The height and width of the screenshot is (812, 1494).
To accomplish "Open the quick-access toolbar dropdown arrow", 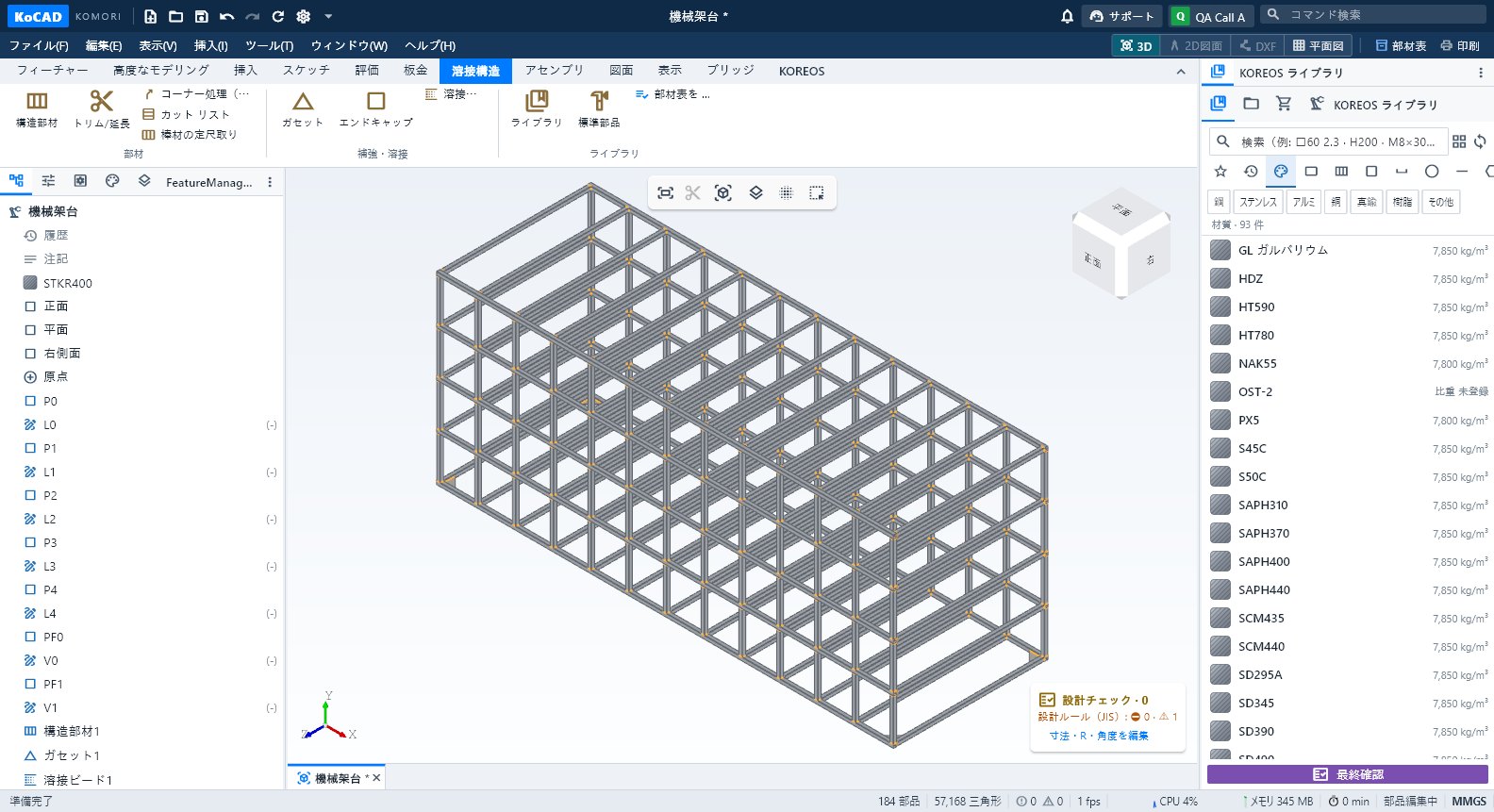I will click(x=328, y=16).
